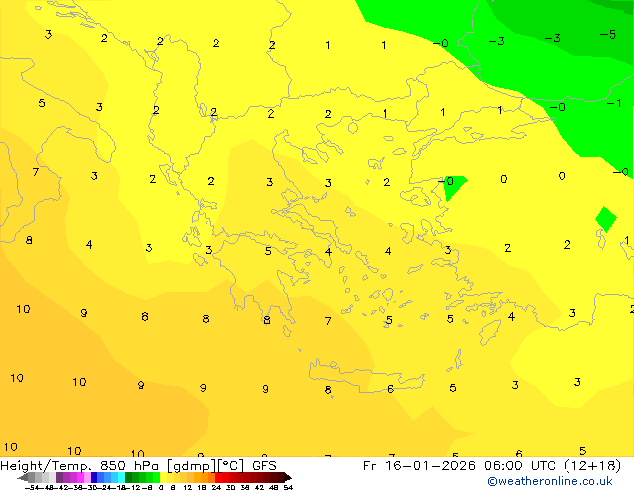Click the 'GFS' model label
The image size is (634, 490).
pos(264,465)
